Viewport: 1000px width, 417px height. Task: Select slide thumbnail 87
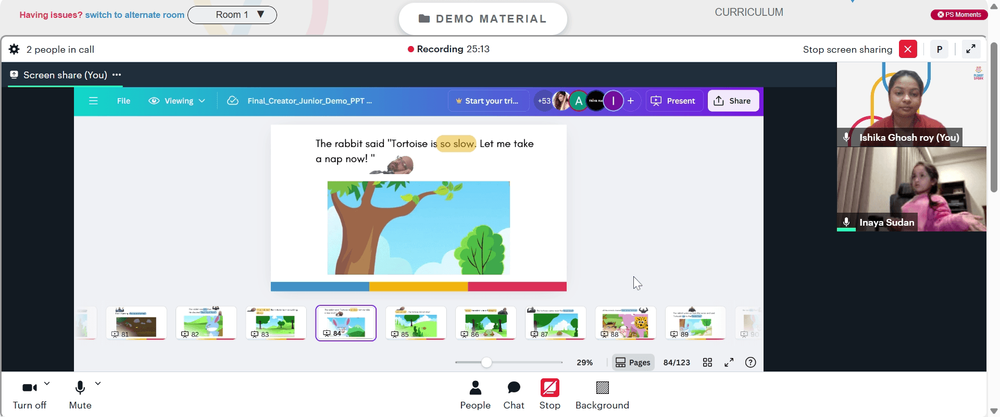(x=555, y=323)
